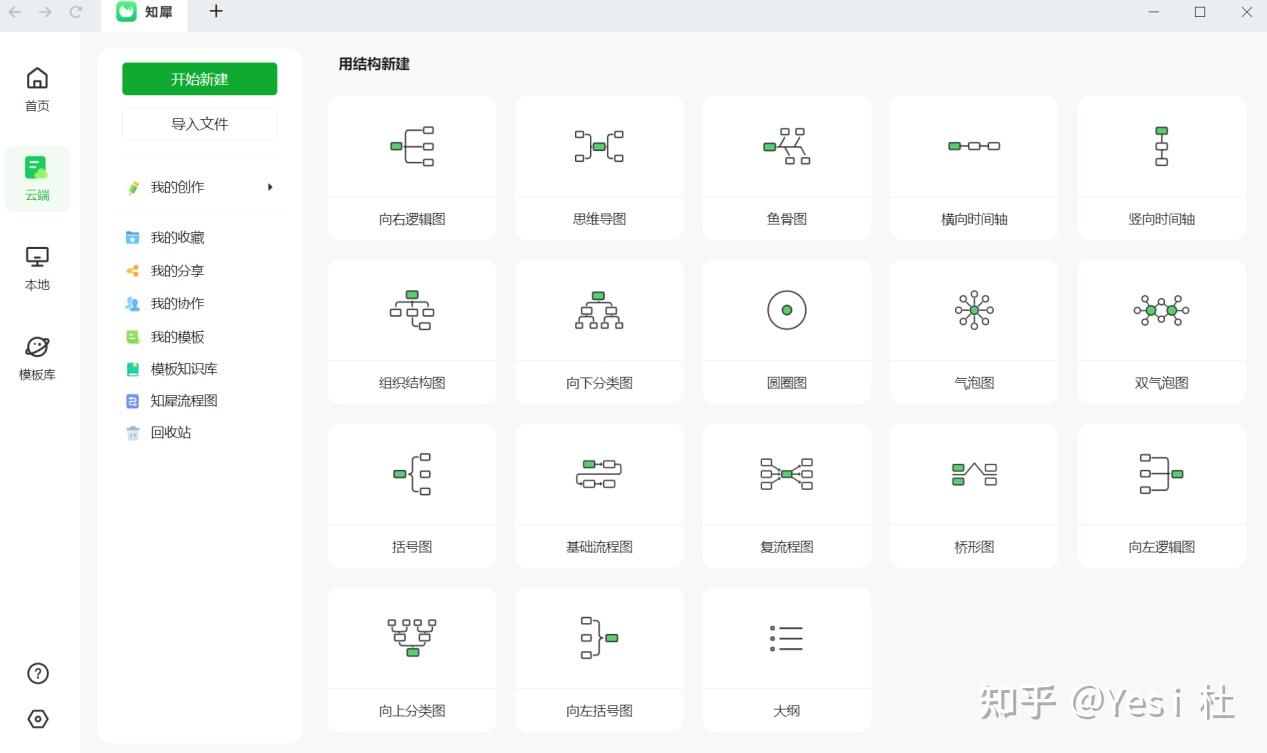The width and height of the screenshot is (1267, 753).
Task: Open 我的创作 in the side list
Action: point(177,187)
